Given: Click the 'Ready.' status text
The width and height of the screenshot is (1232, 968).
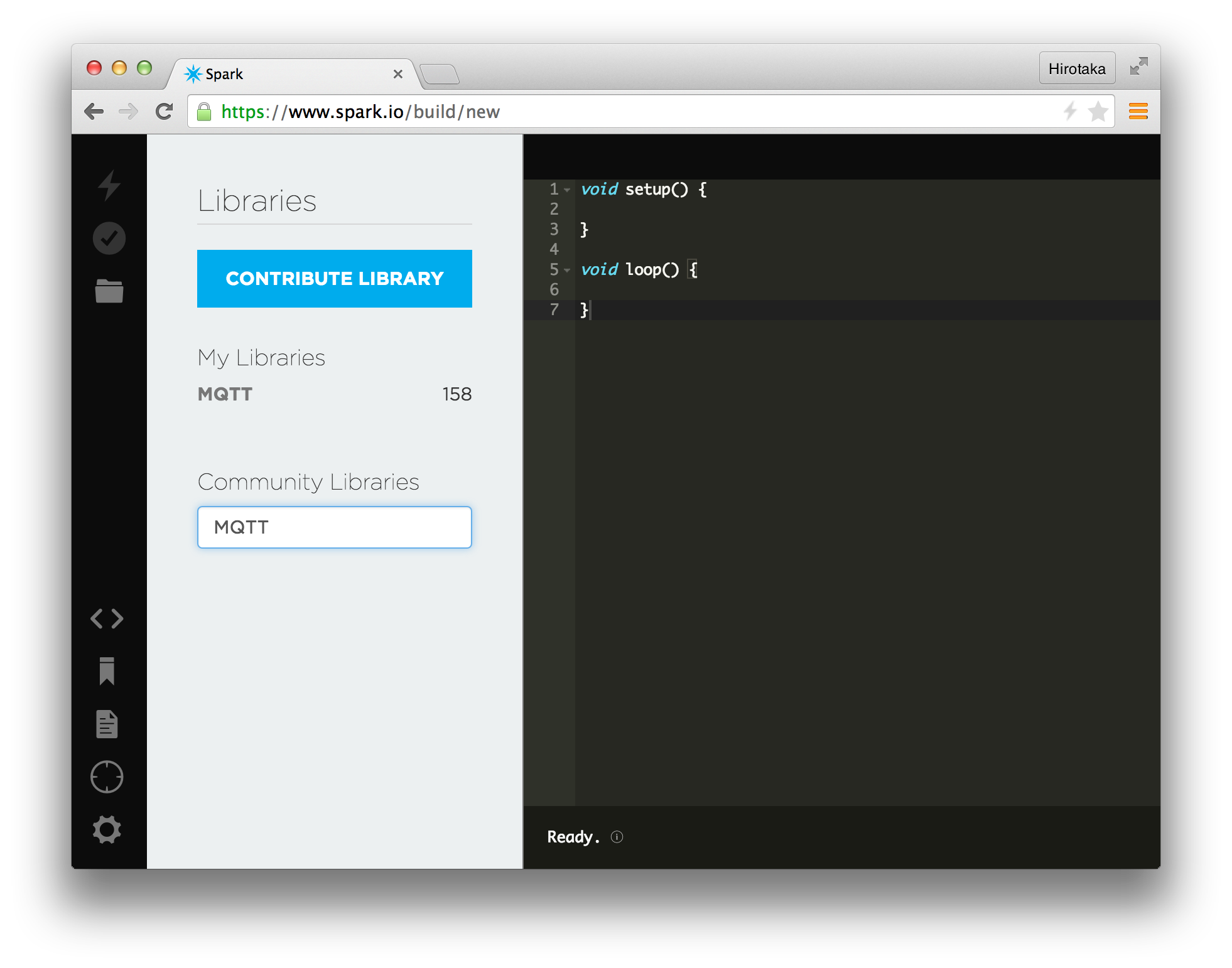Looking at the screenshot, I should (x=573, y=837).
